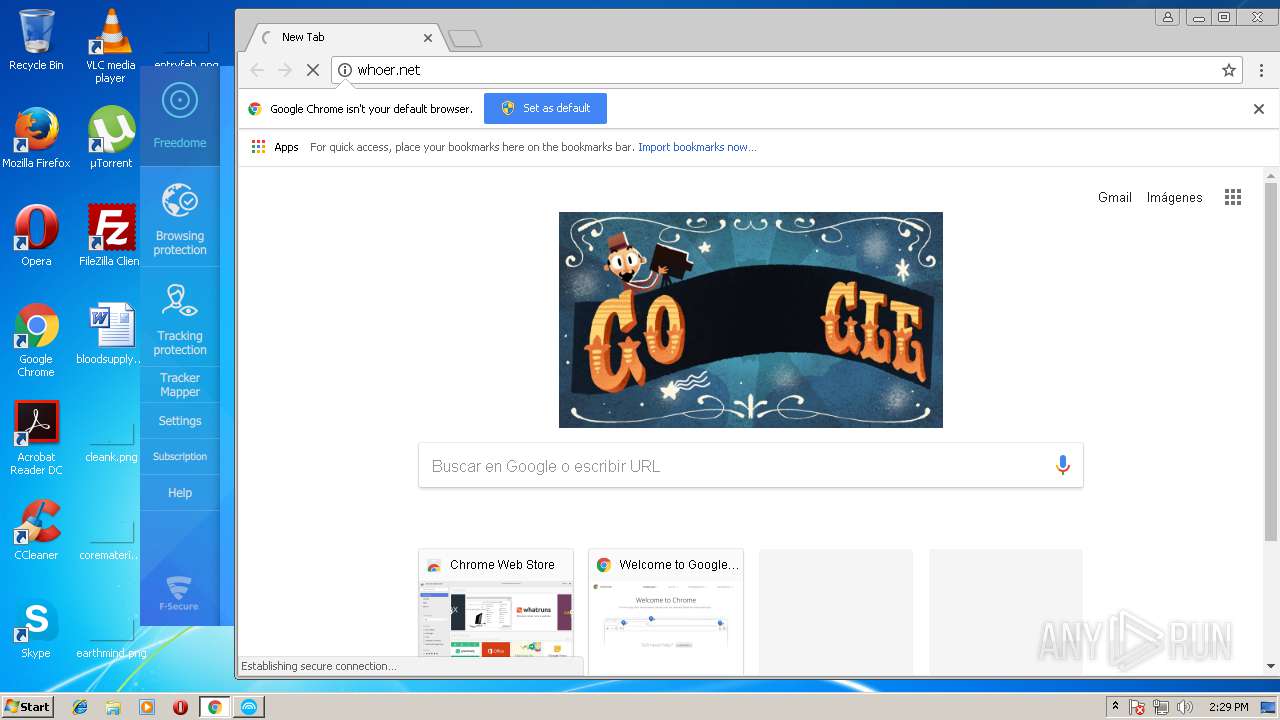Close the New Tab tab

(x=428, y=38)
